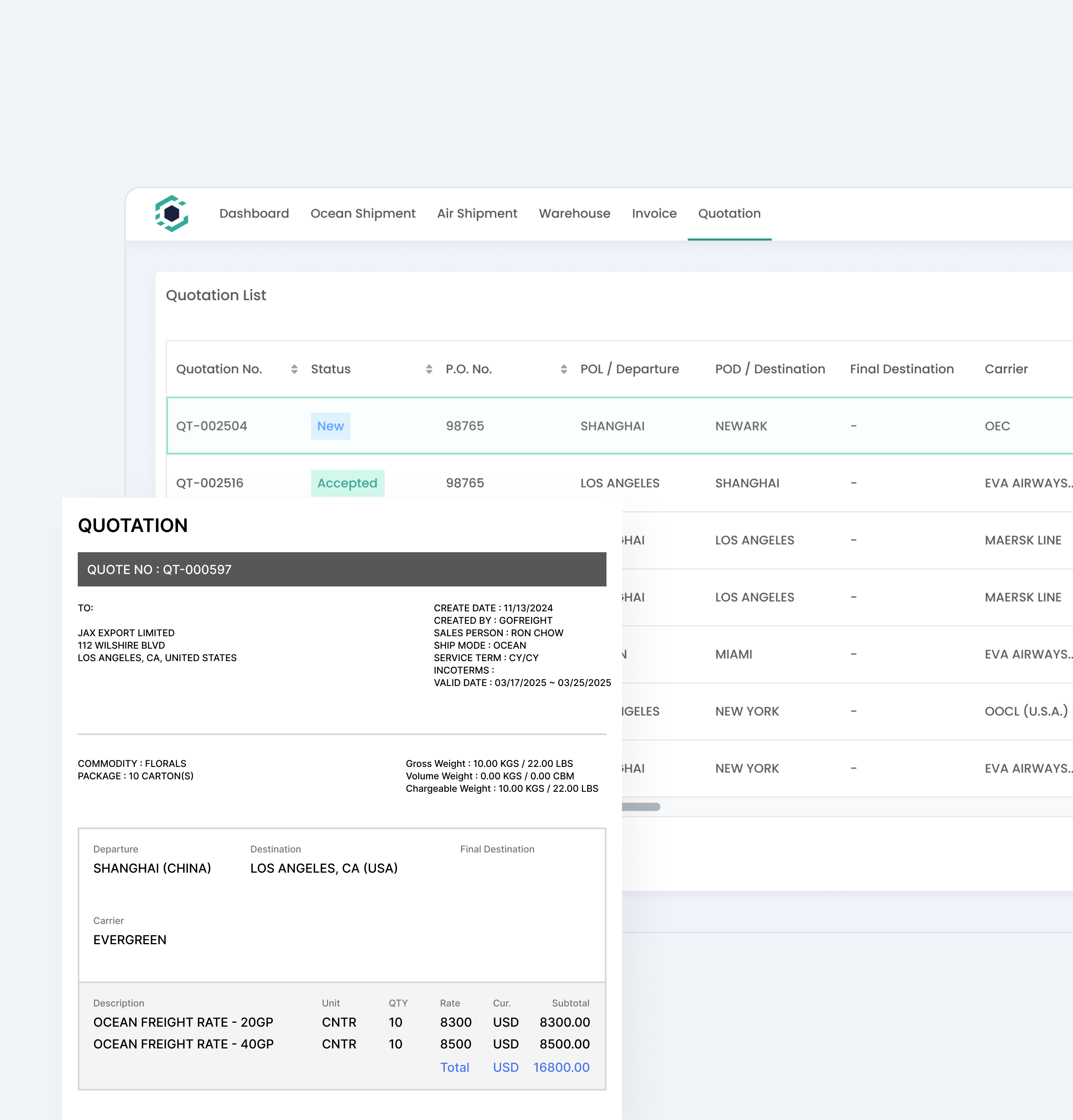The height and width of the screenshot is (1120, 1073).
Task: Click the total amount 16800.00
Action: click(x=561, y=1067)
